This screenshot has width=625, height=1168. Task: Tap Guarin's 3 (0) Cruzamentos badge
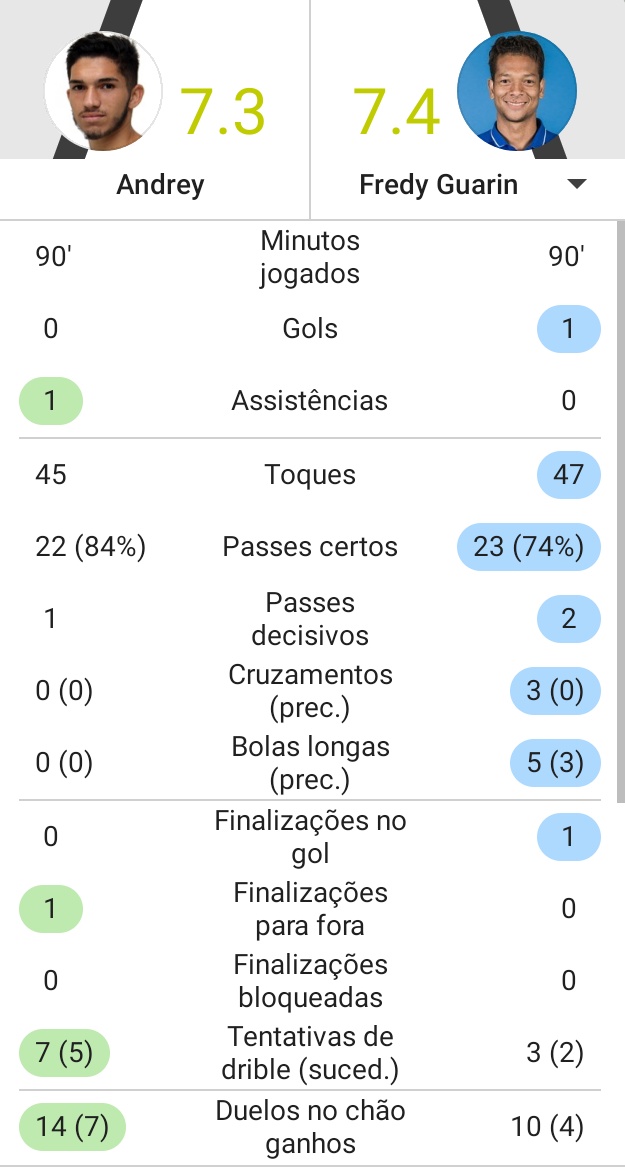554,692
